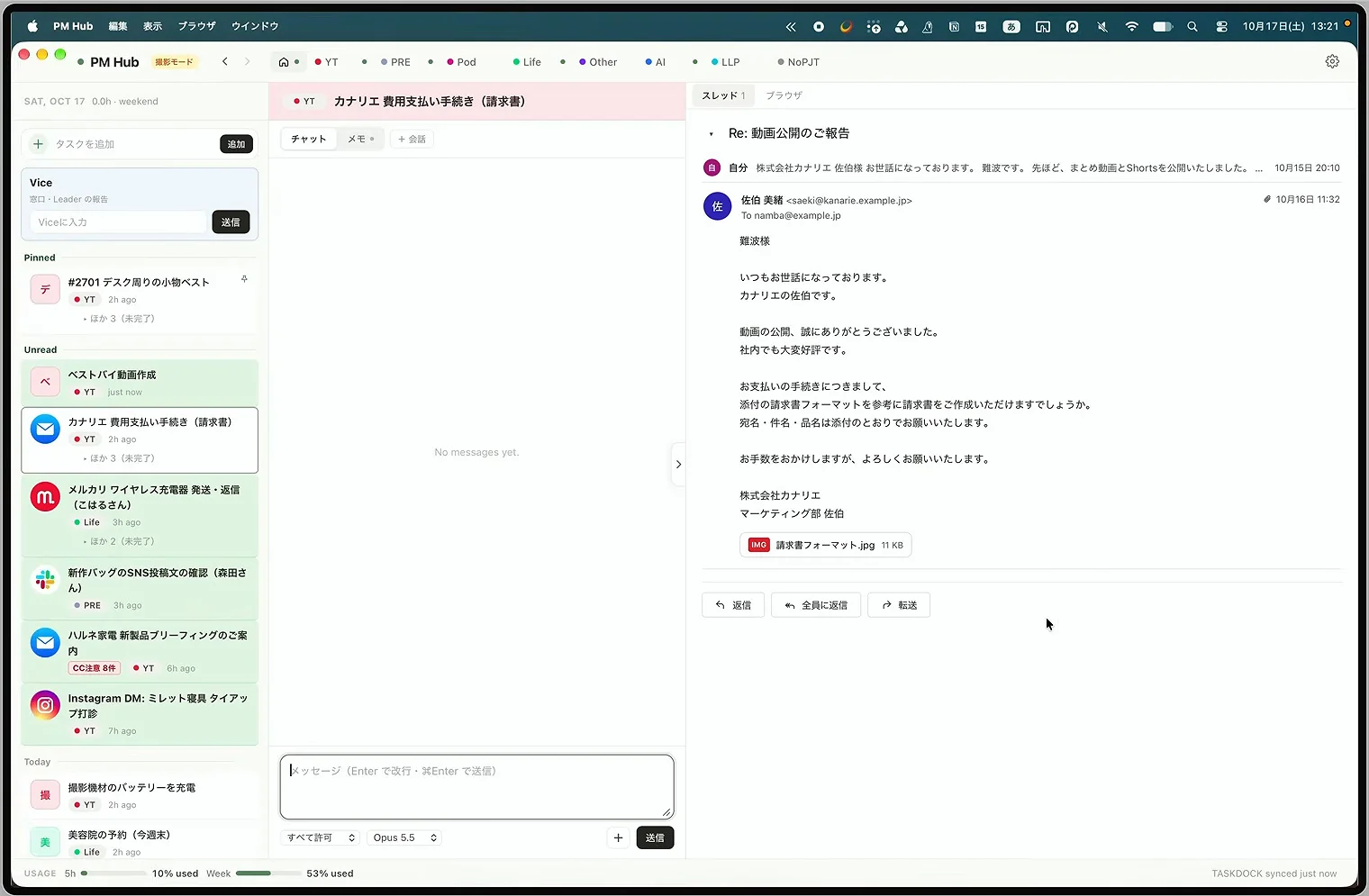Switch to the YT project tab
Screen dimensions: 1369x896
[x=327, y=62]
